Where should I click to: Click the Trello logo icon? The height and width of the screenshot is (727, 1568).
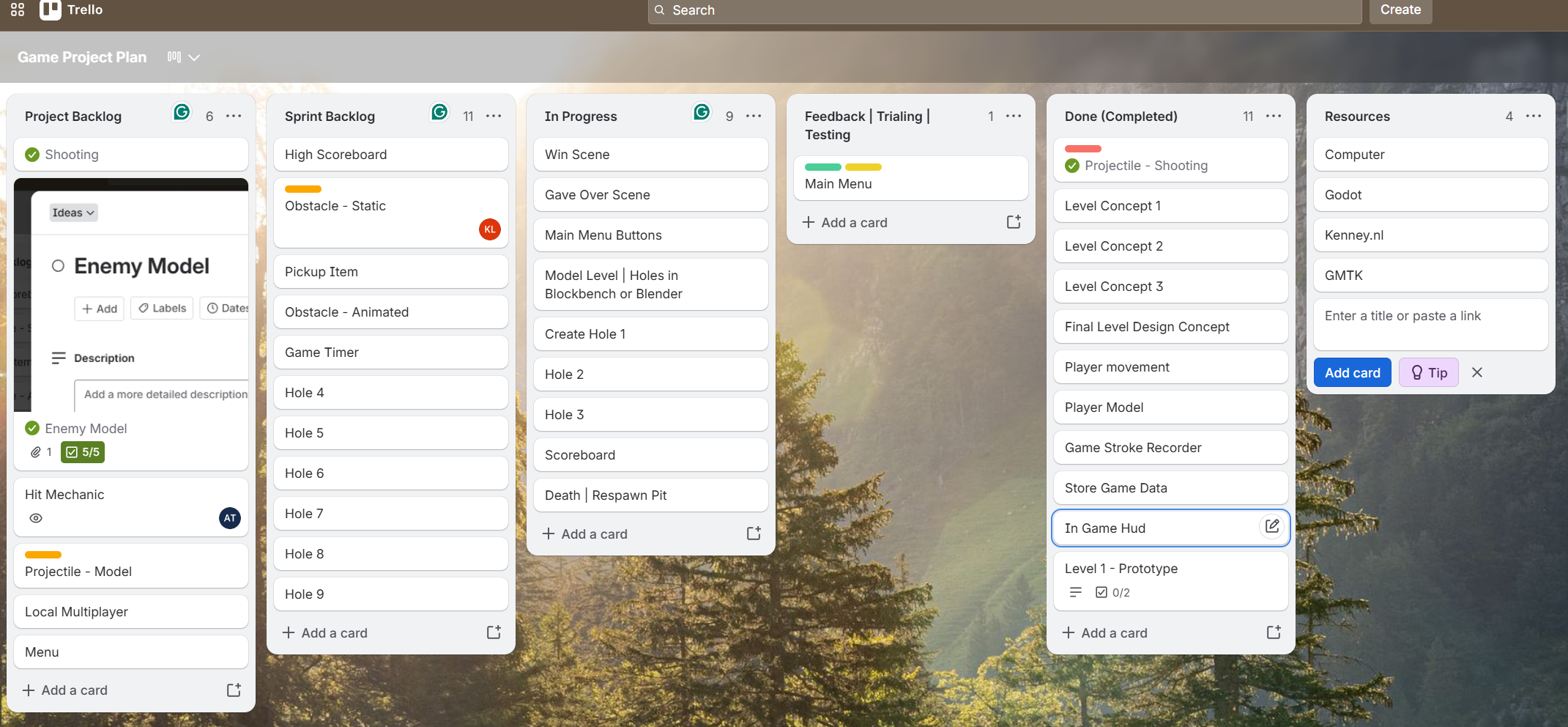(50, 10)
